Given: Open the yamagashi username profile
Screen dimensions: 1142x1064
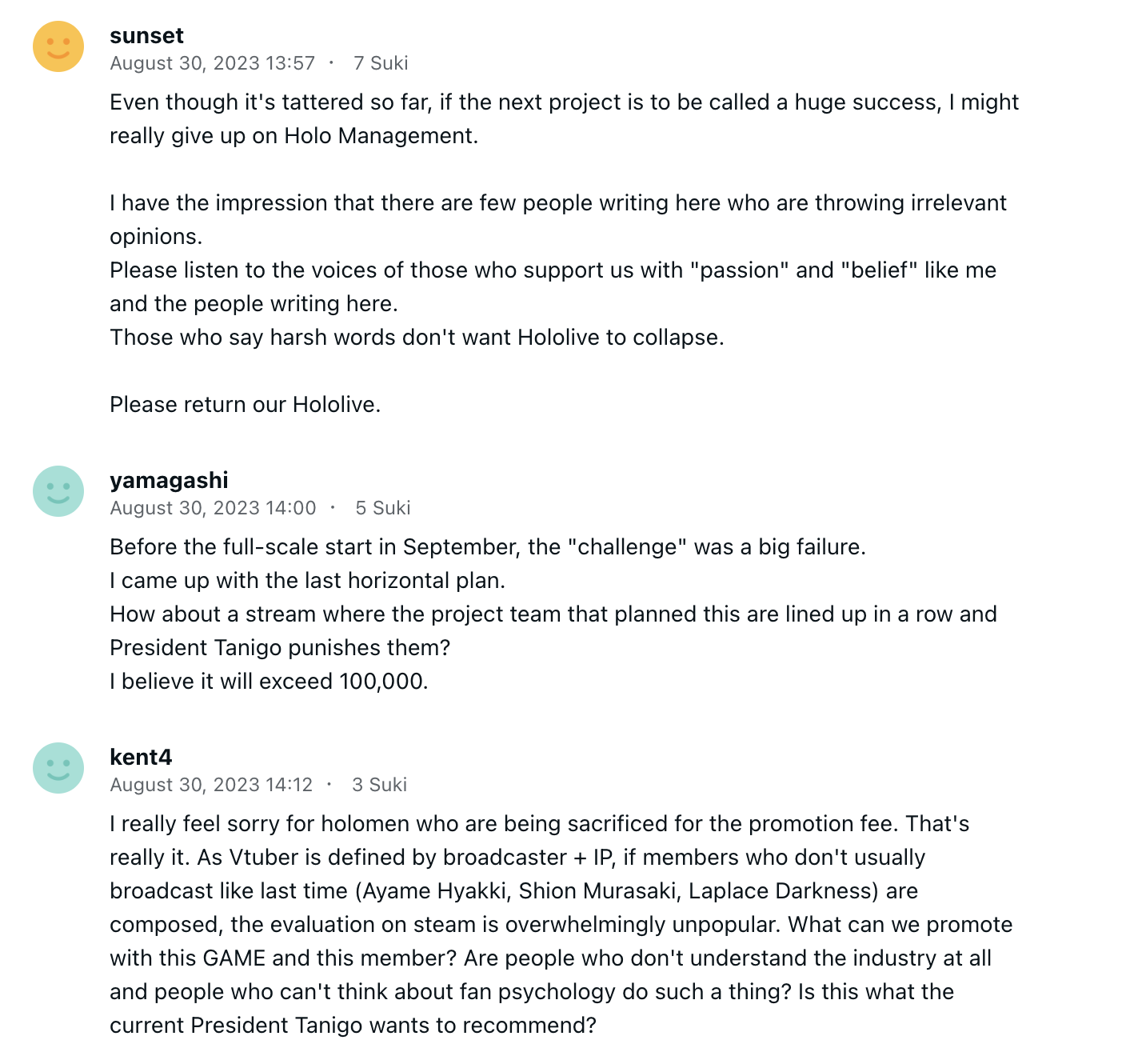Looking at the screenshot, I should [169, 481].
